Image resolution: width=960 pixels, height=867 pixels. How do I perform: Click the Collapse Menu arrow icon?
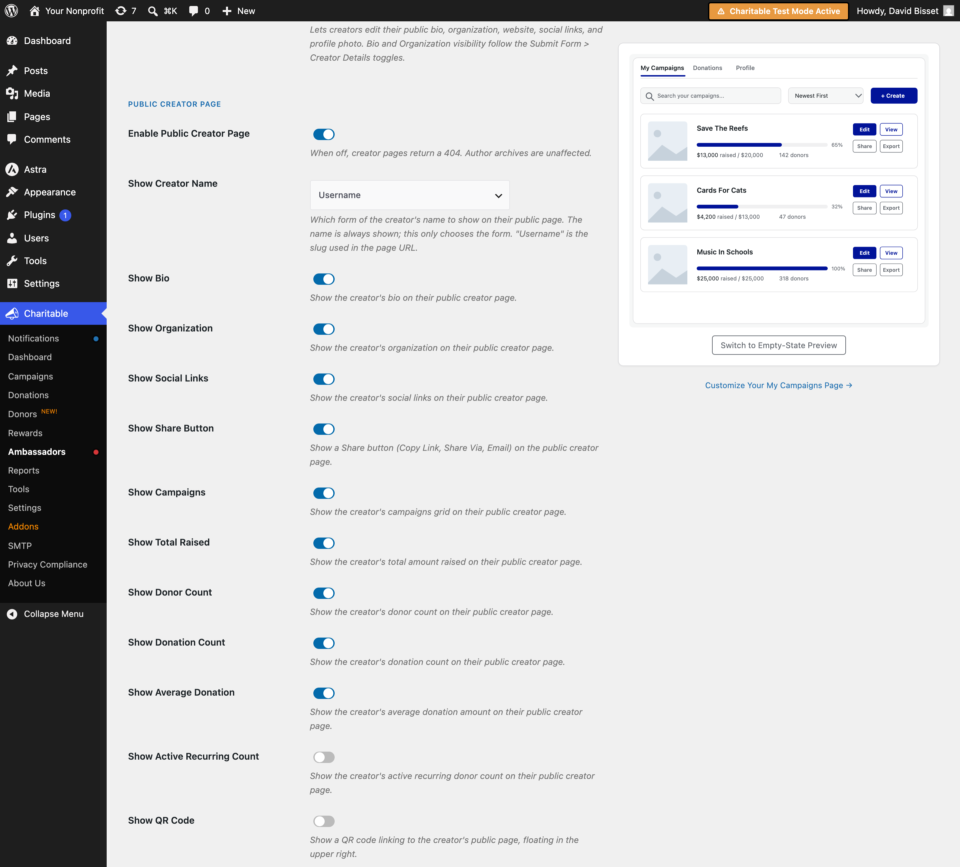pos(12,614)
